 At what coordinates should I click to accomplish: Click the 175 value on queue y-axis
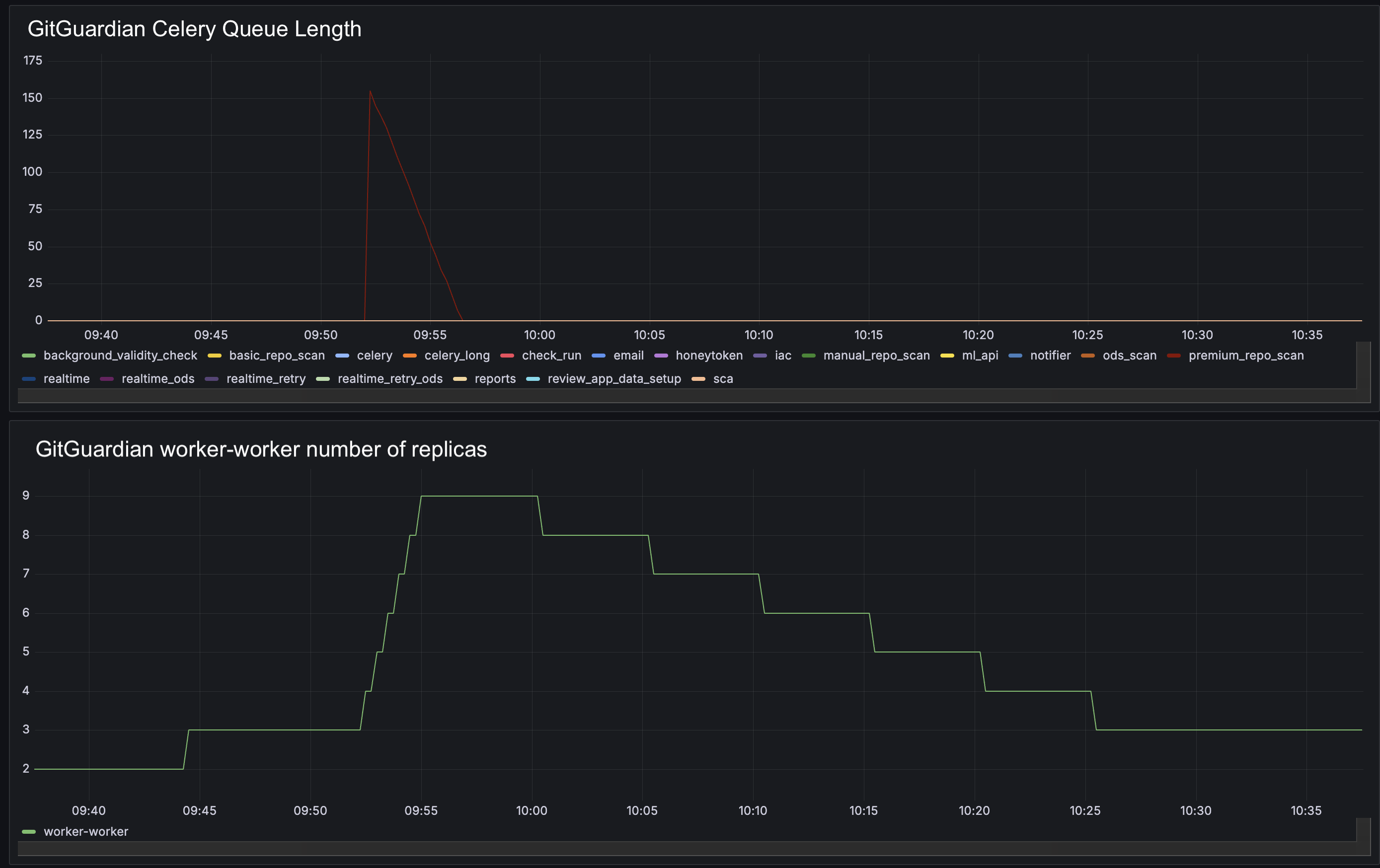tap(33, 60)
